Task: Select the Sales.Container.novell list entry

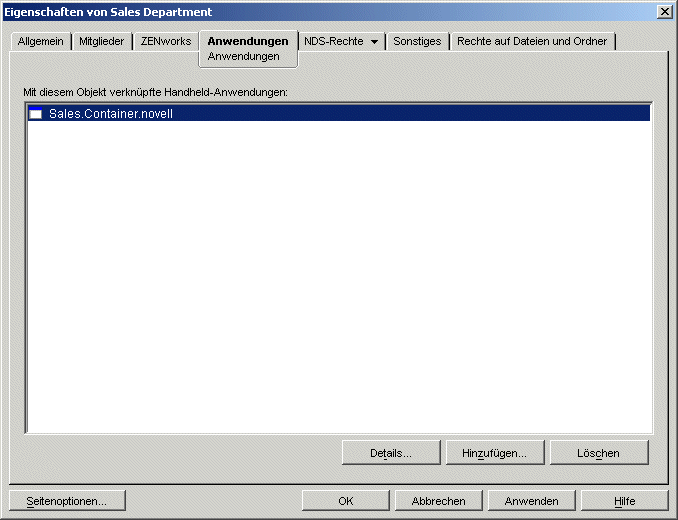Action: click(x=339, y=114)
